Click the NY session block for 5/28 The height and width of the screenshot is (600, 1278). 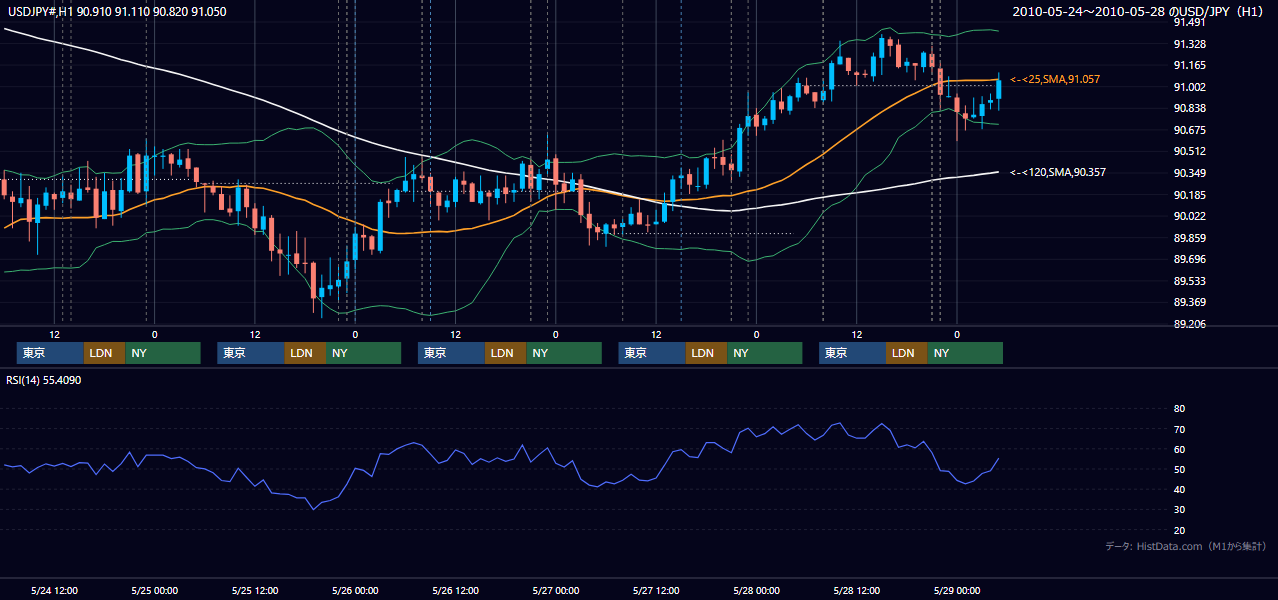click(965, 353)
